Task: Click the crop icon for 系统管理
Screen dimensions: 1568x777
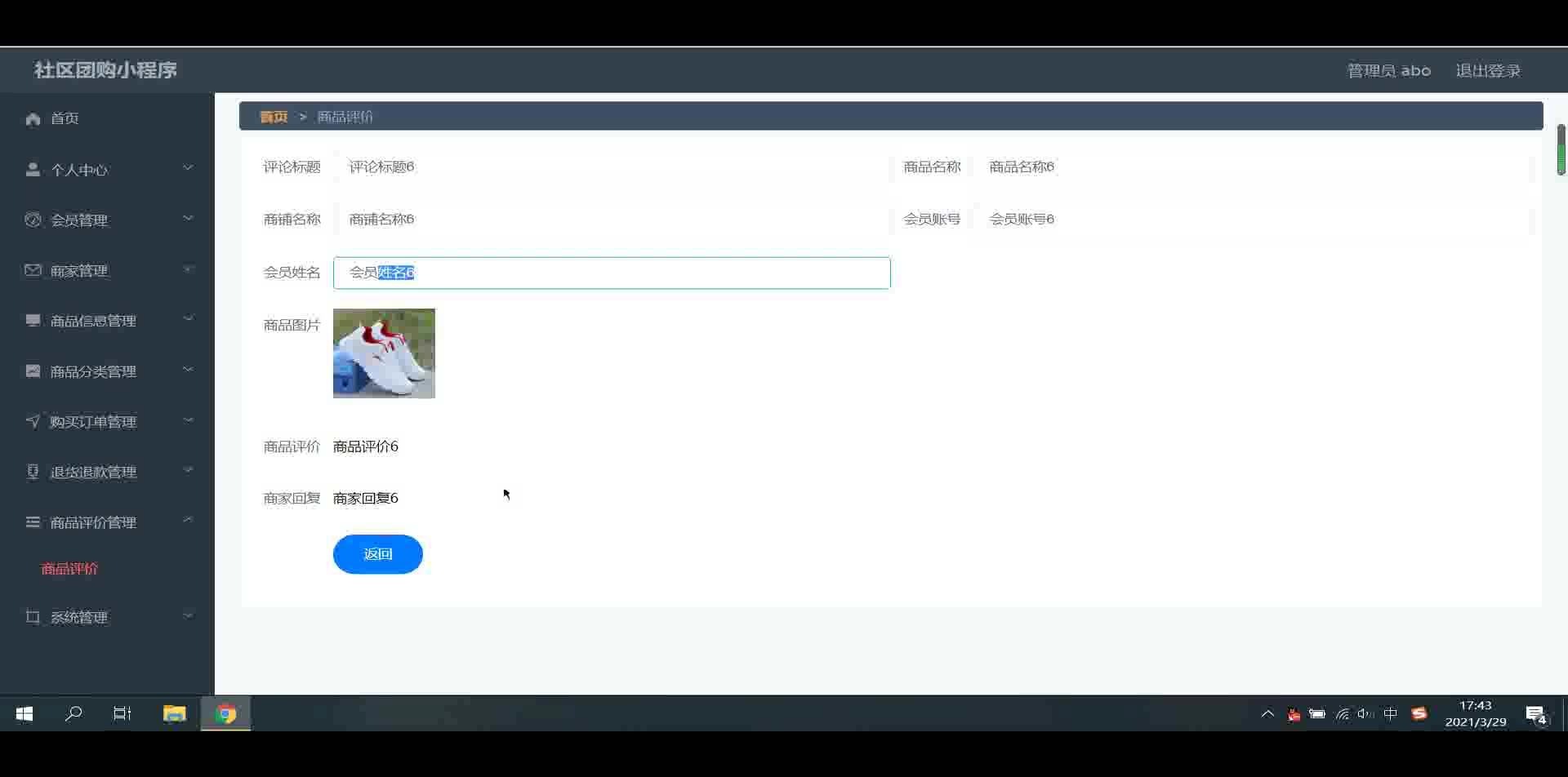Action: (33, 617)
